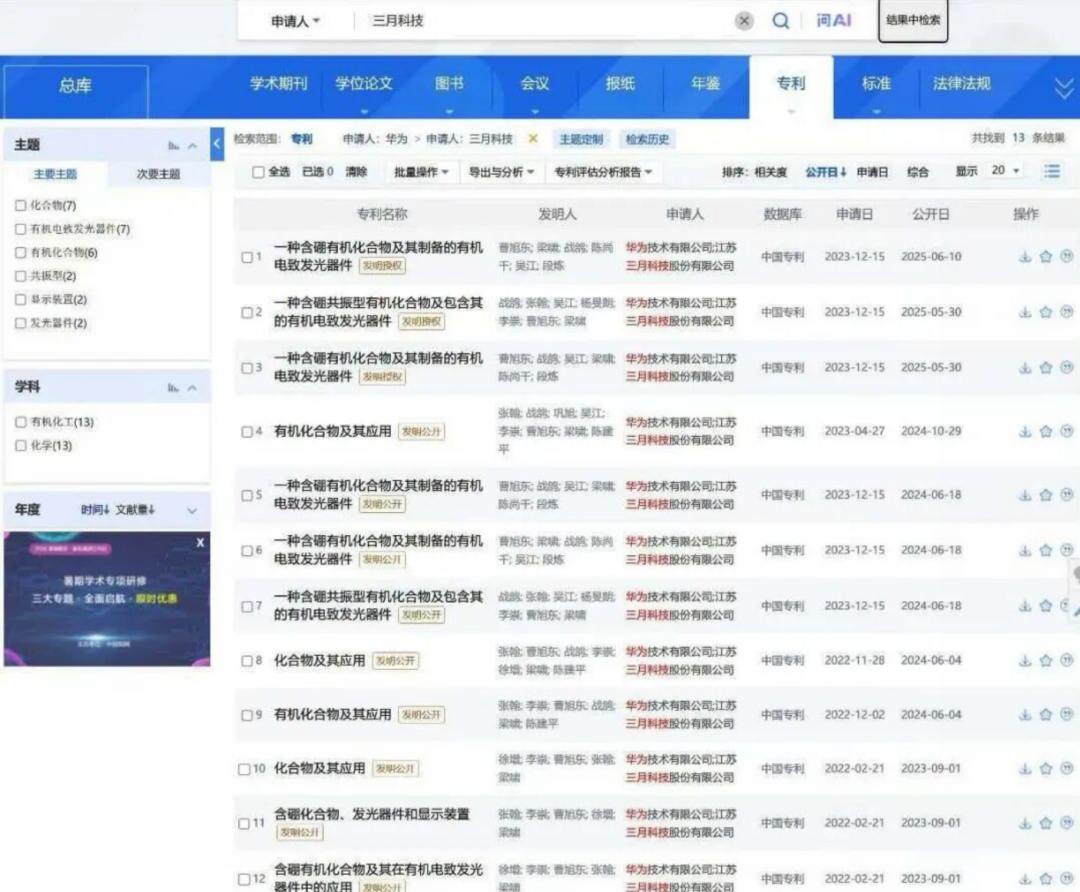Image resolution: width=1080 pixels, height=892 pixels.
Task: Download patent in row 1
Action: (x=1025, y=257)
